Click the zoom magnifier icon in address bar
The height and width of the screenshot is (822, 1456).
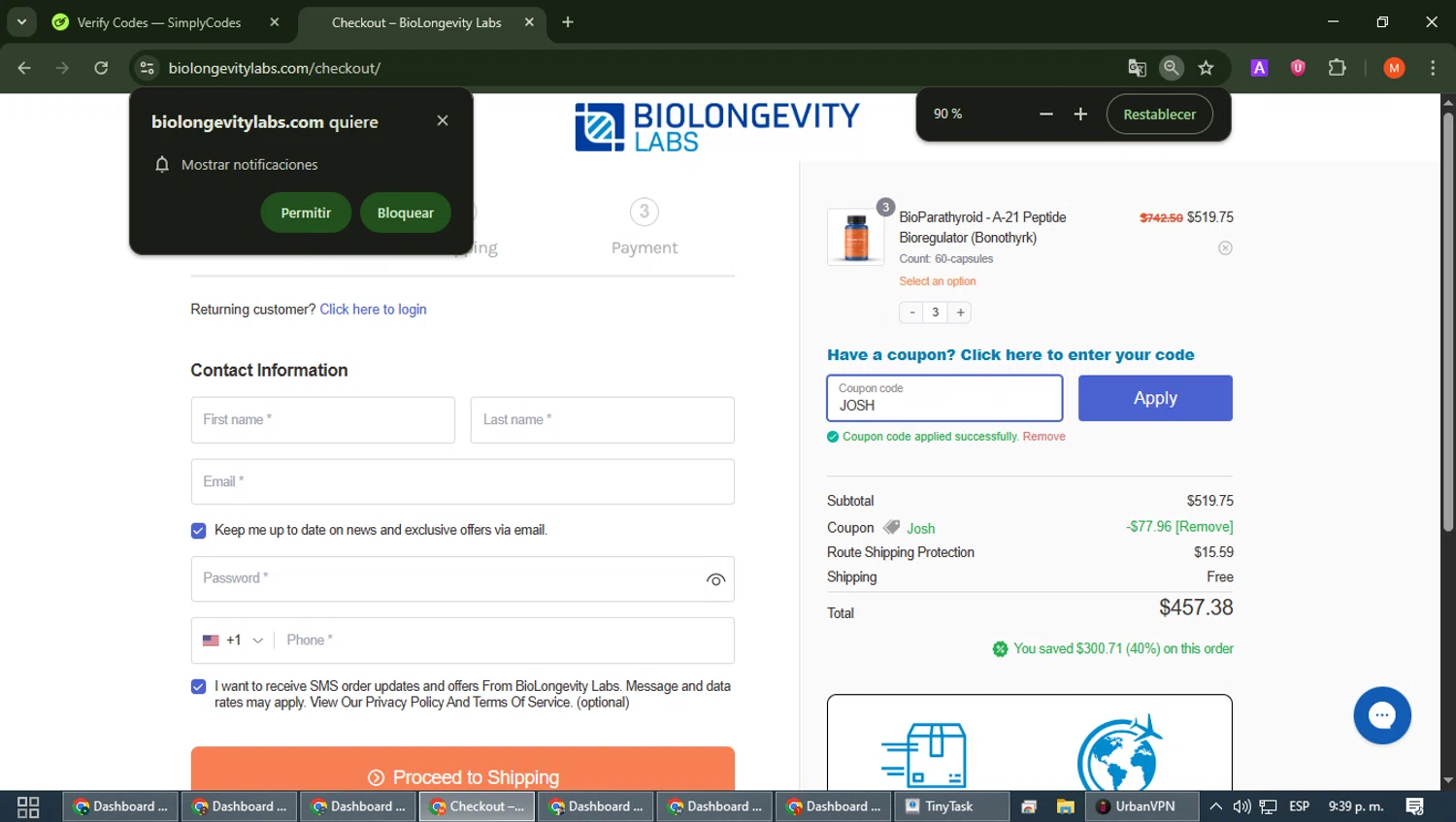(1172, 67)
